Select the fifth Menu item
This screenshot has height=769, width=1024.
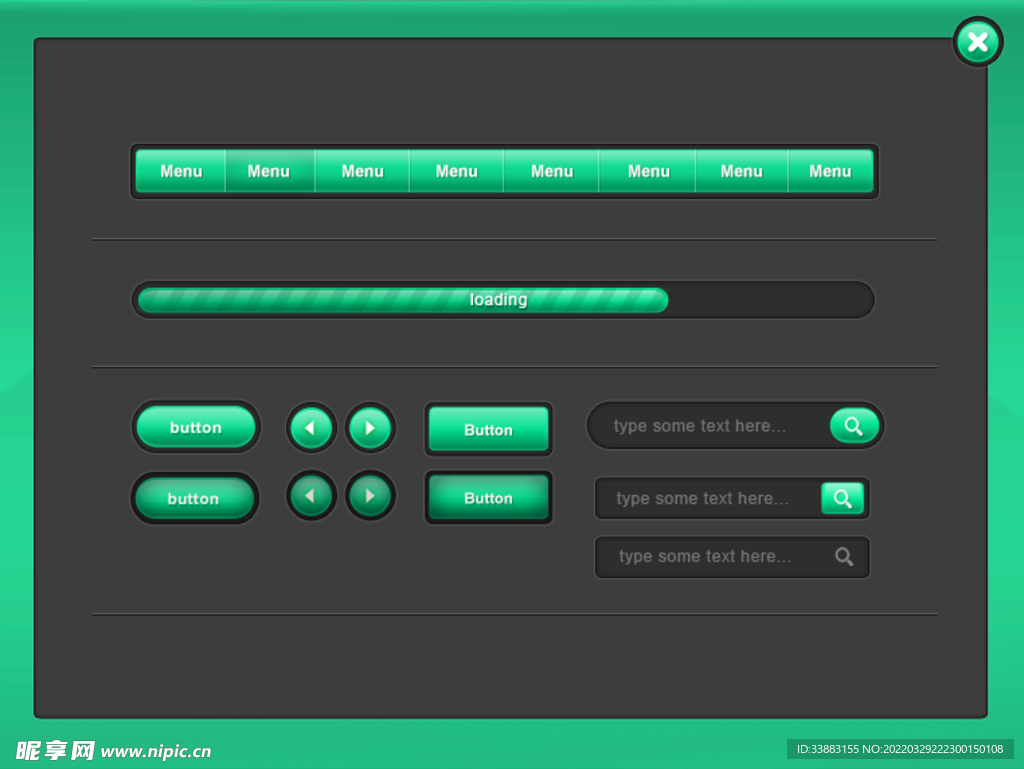click(551, 171)
